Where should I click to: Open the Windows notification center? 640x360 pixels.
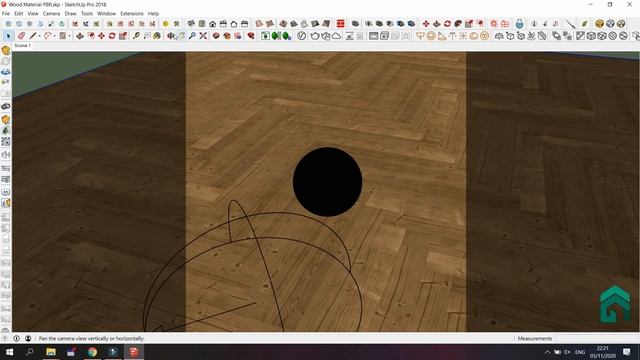click(x=627, y=352)
